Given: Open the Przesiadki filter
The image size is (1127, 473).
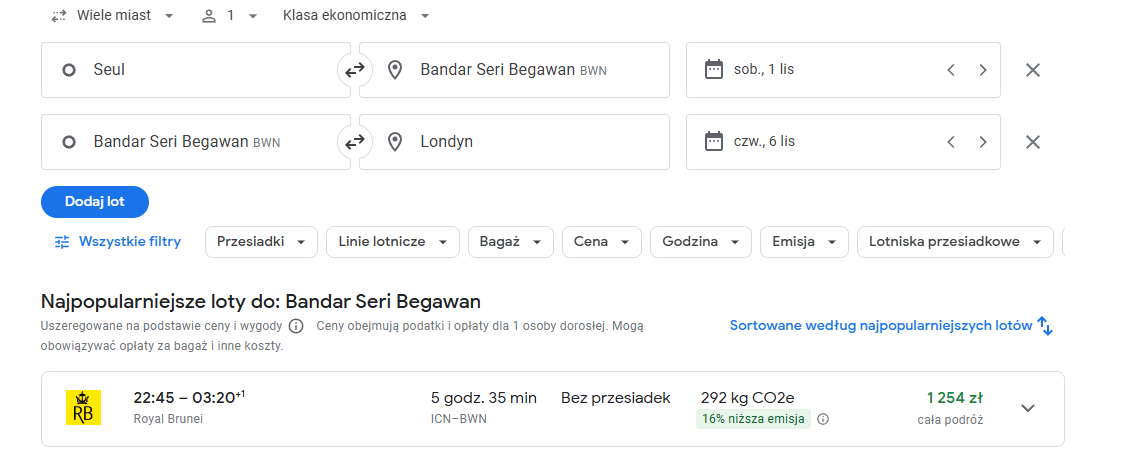Looking at the screenshot, I should coord(261,242).
